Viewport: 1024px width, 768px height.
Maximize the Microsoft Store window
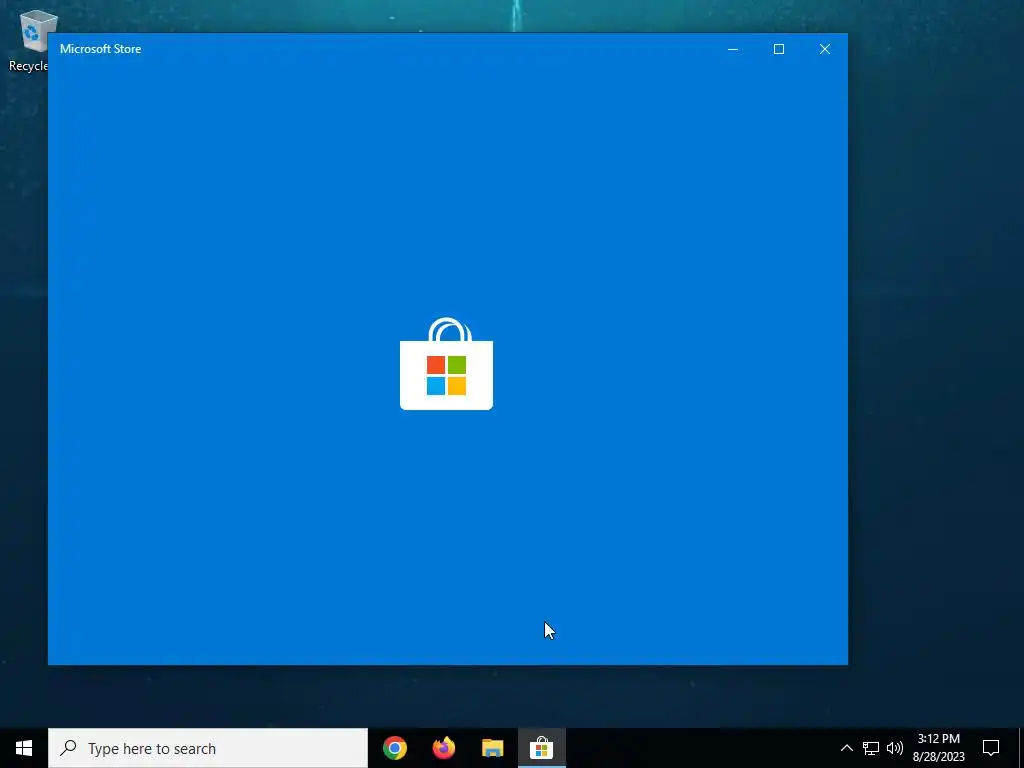(x=778, y=49)
